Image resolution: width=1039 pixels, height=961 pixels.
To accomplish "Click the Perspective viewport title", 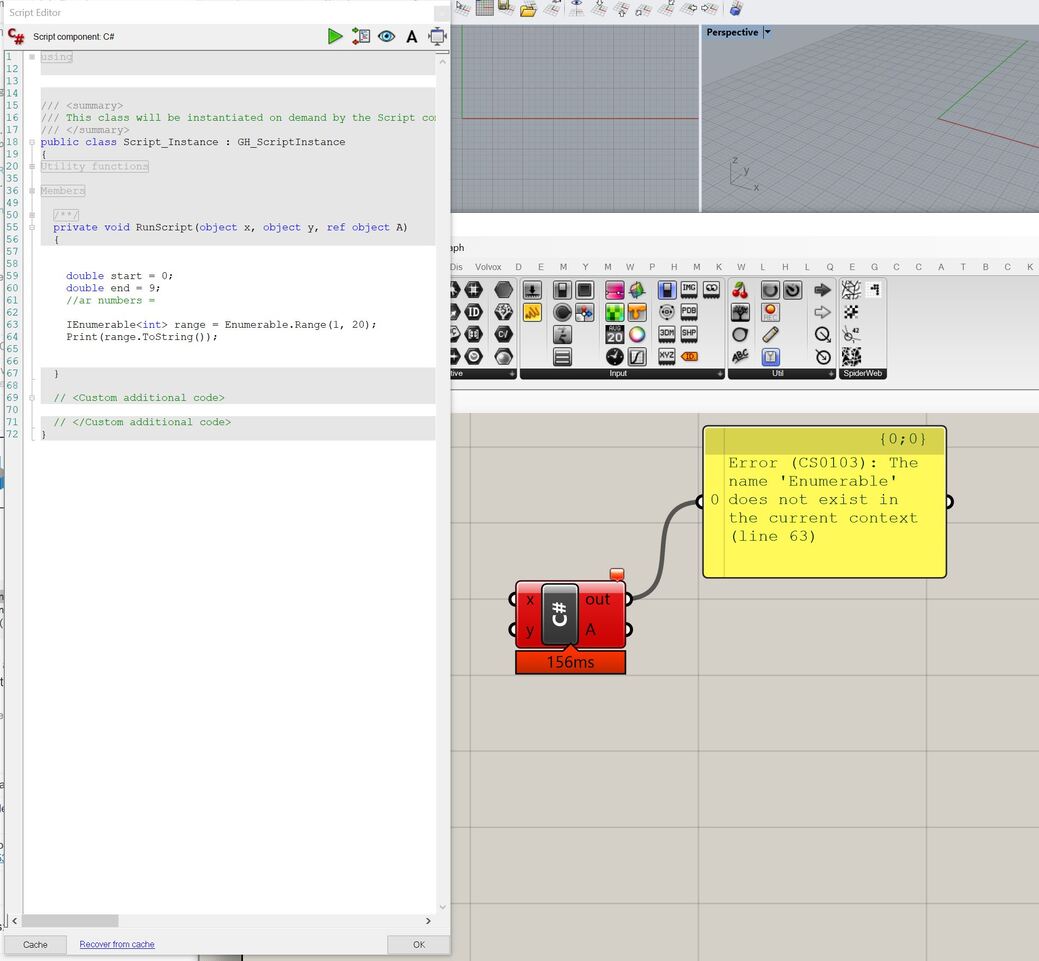I will tap(732, 32).
